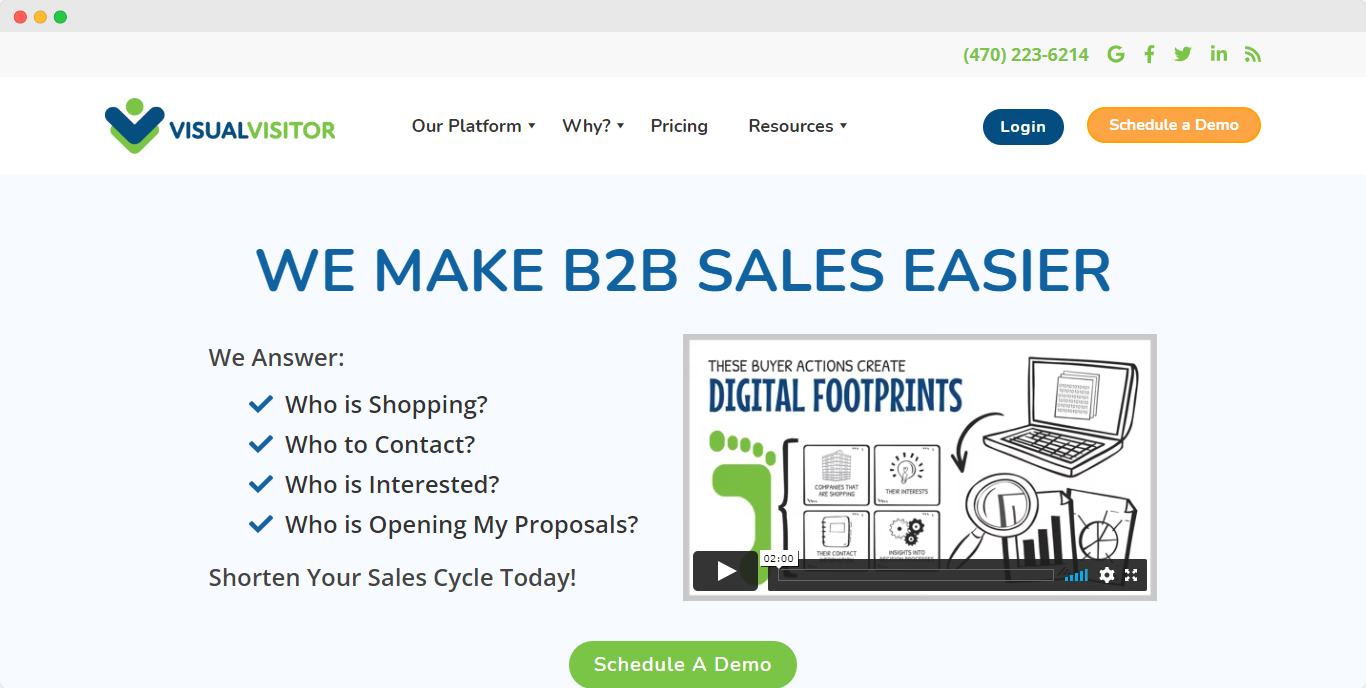This screenshot has height=688, width=1366.
Task: Toggle fullscreen on the video player
Action: click(x=1131, y=575)
